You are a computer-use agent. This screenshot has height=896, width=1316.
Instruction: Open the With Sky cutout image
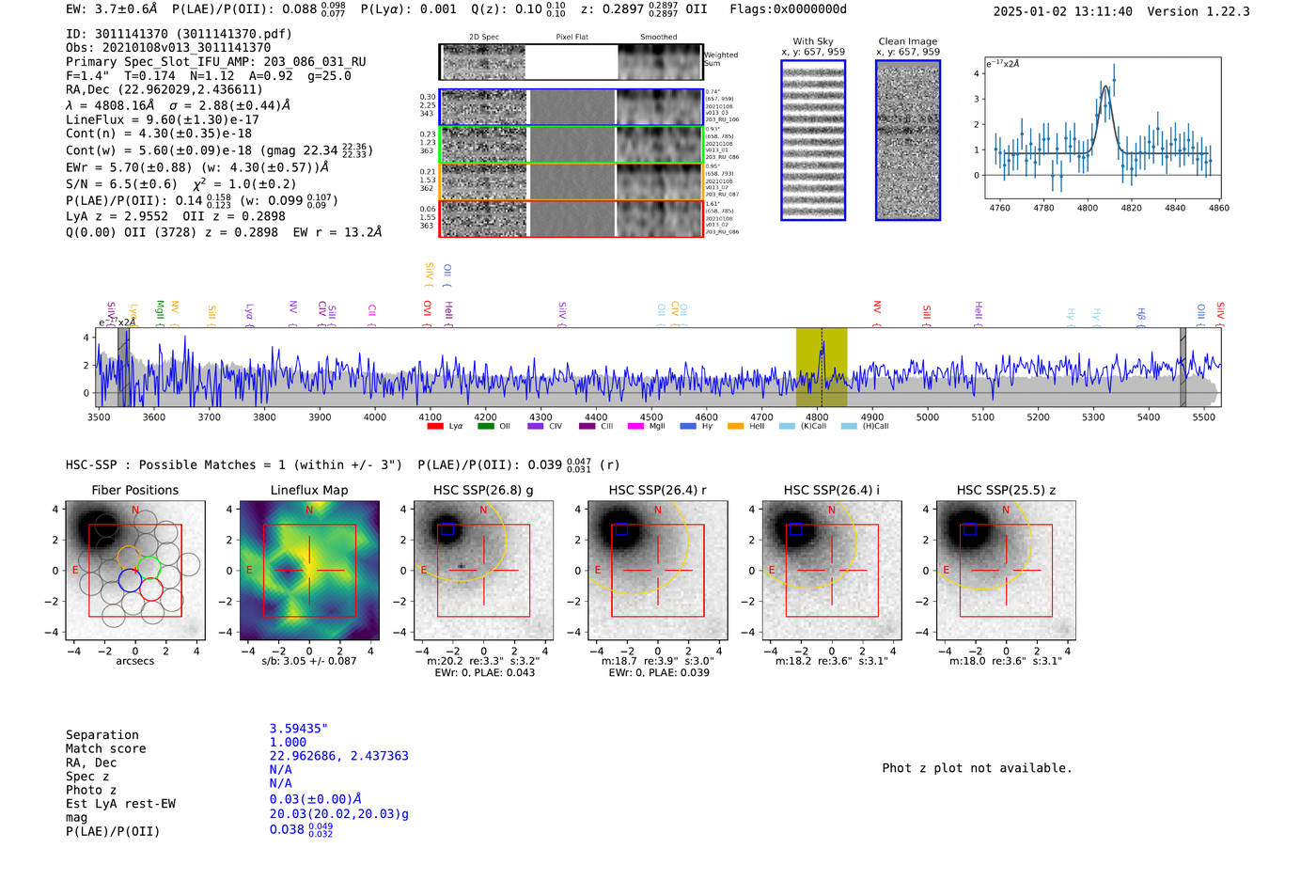pos(813,140)
